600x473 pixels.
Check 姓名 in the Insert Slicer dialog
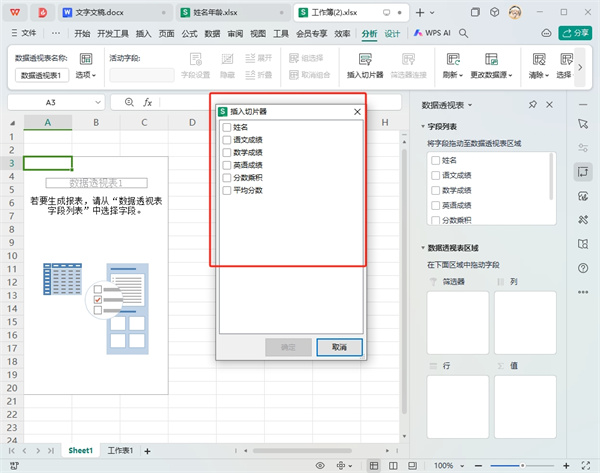tap(227, 127)
